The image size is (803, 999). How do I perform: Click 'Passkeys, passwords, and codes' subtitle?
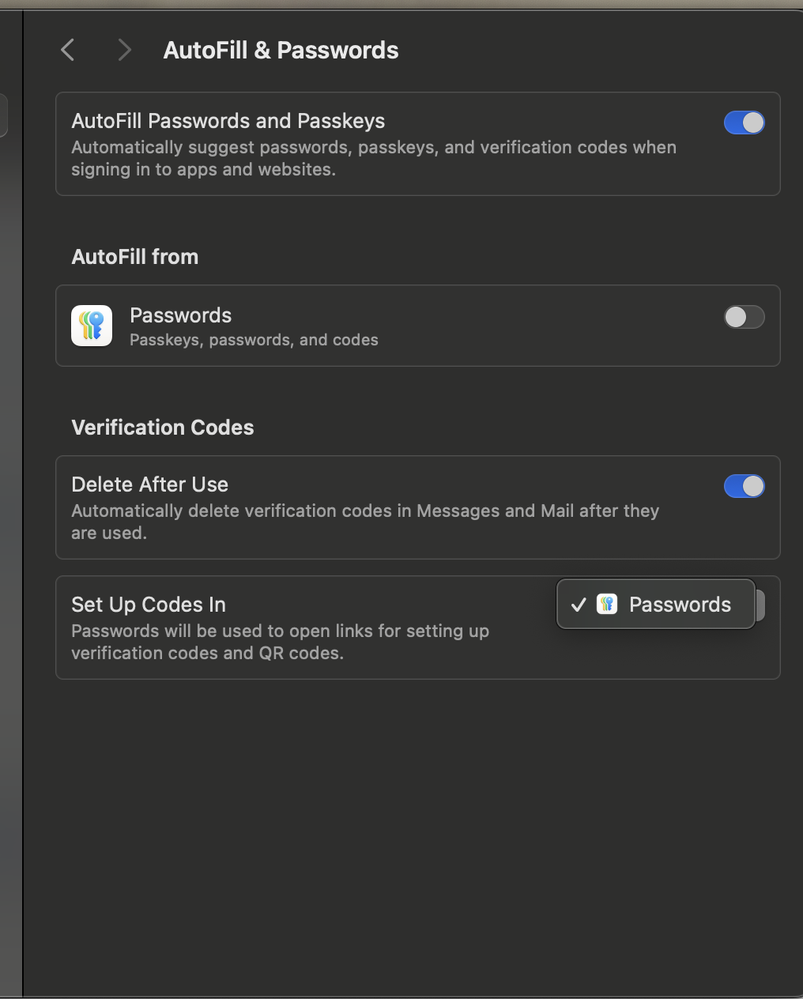click(254, 340)
